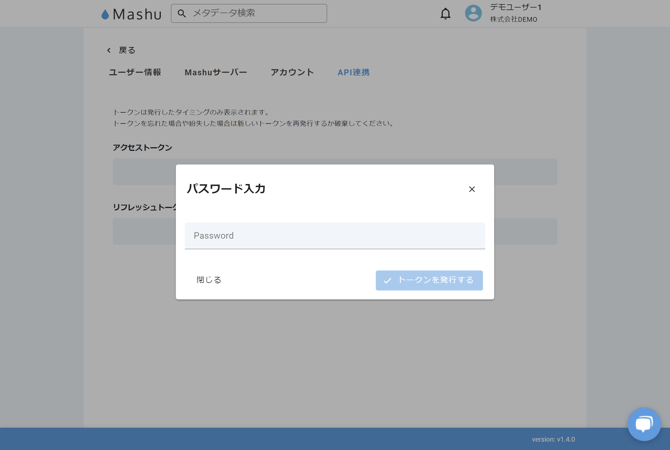Switch to the Mashuサーバー tab

215,72
